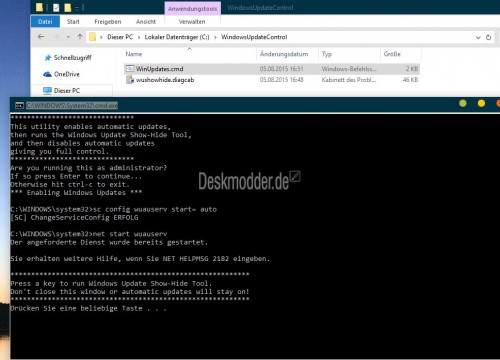Sort files by Änderungsdatum column
Screen dimensions: 500x360
click(x=284, y=54)
